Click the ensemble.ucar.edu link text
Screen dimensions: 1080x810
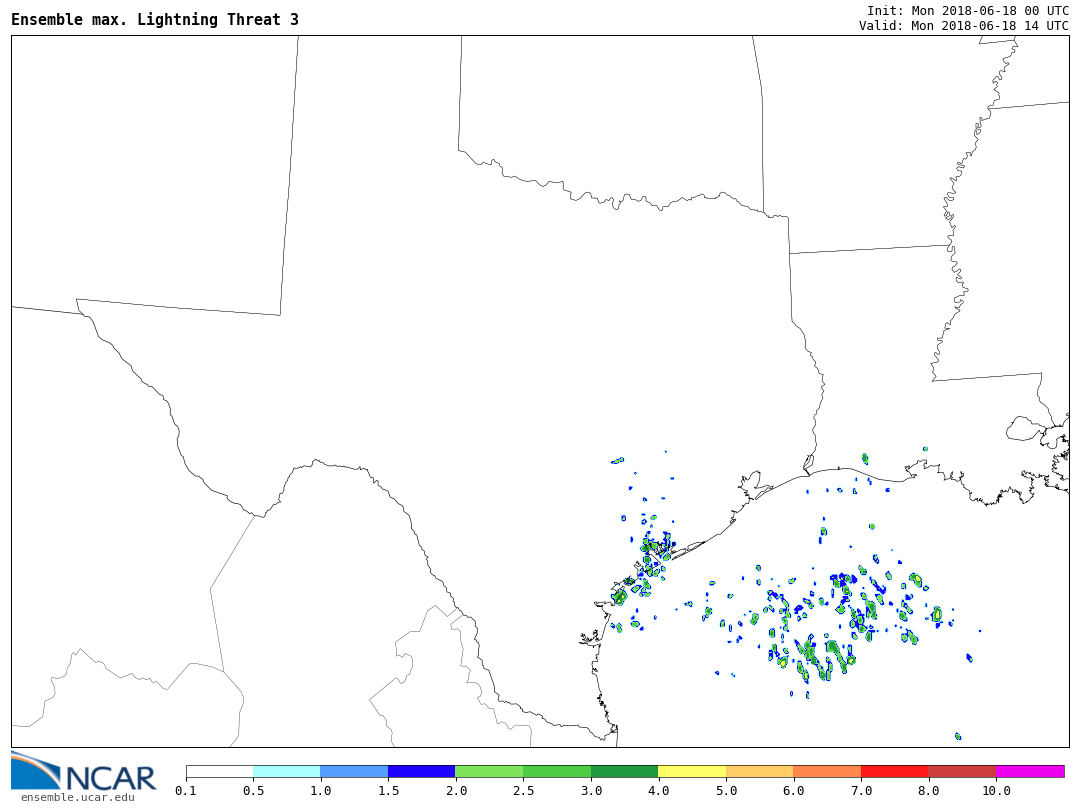click(x=77, y=797)
